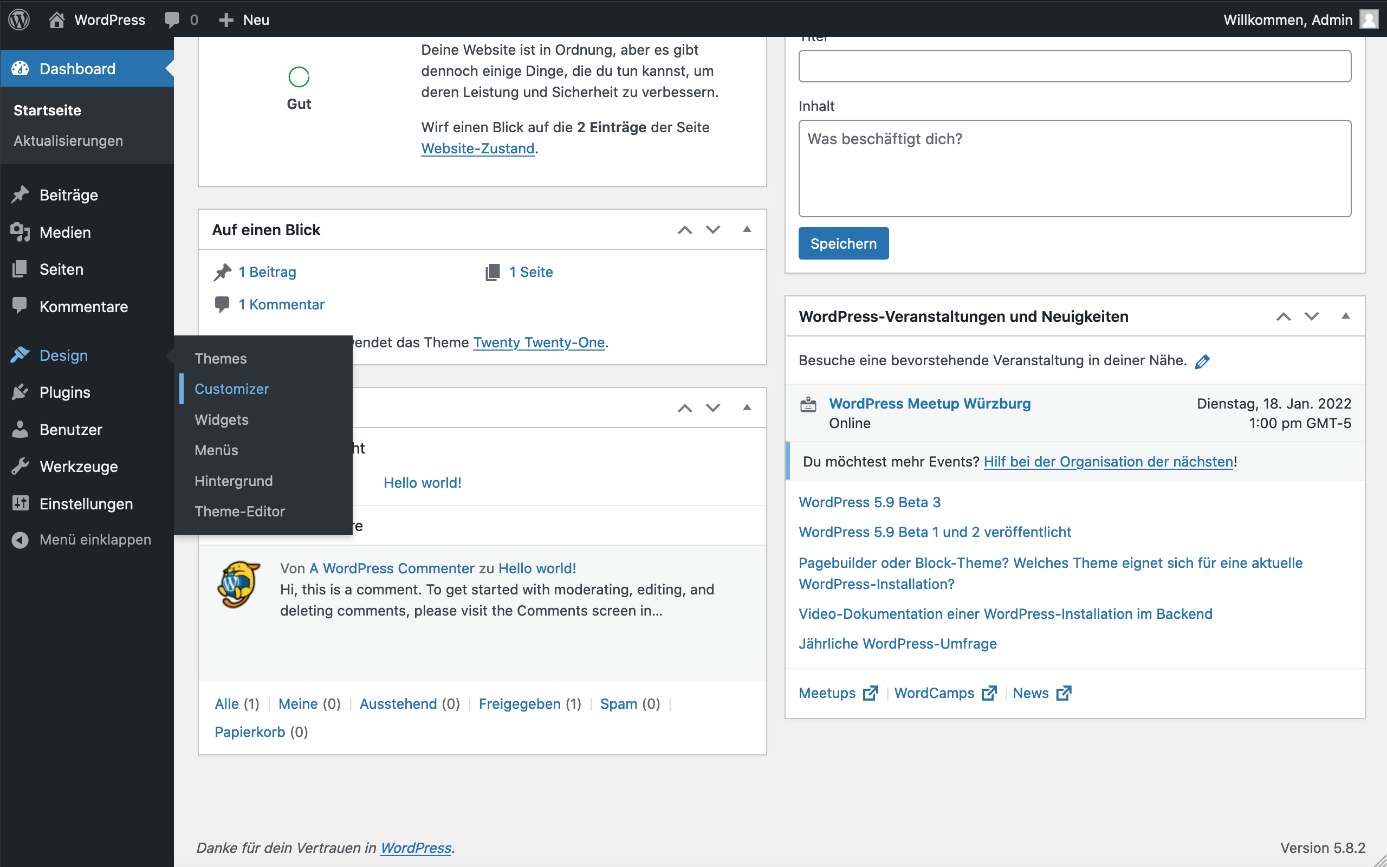Click the WordPress logo in admin bar
The height and width of the screenshot is (867, 1387).
coord(19,19)
